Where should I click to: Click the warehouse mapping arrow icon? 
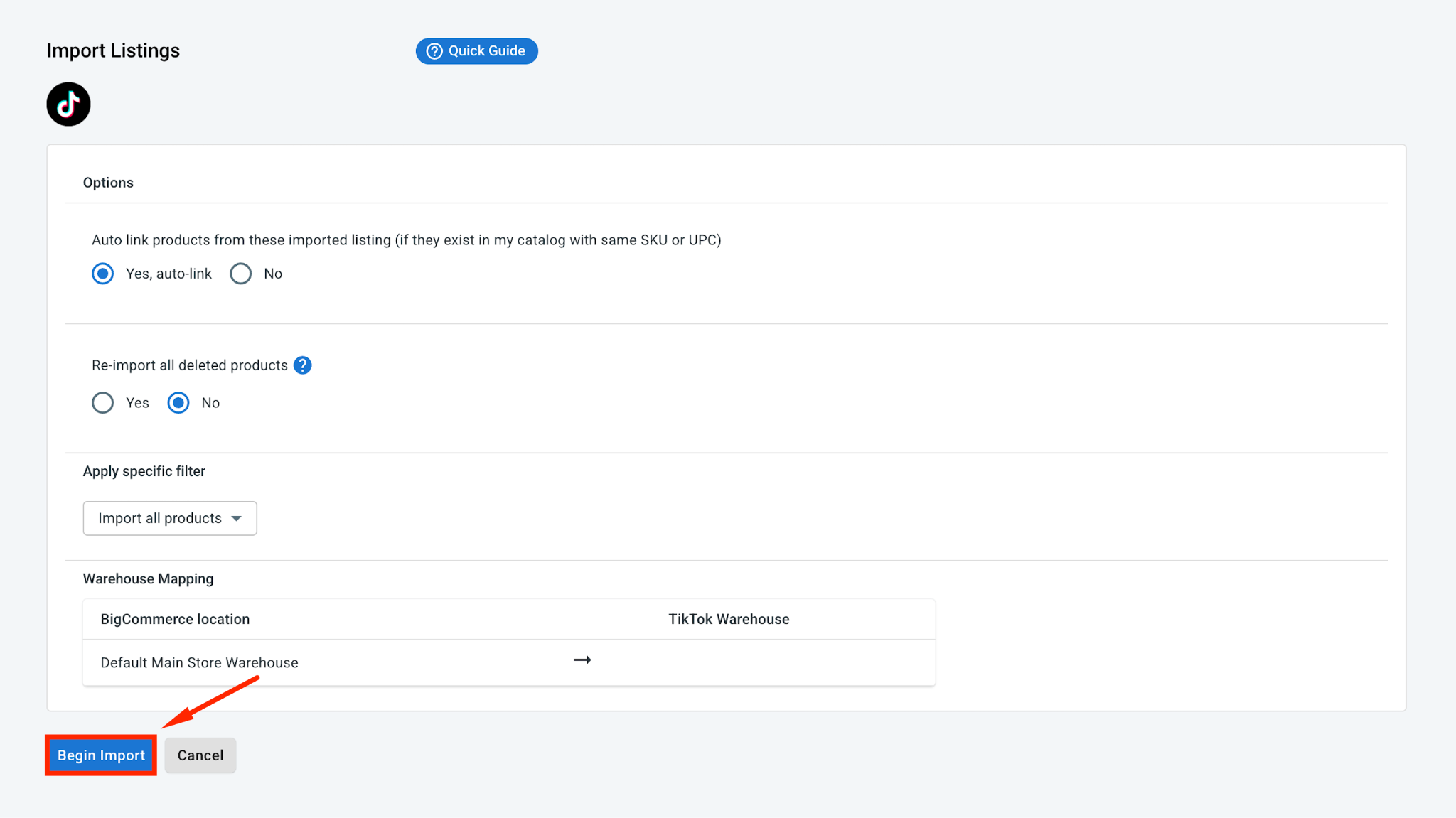582,660
